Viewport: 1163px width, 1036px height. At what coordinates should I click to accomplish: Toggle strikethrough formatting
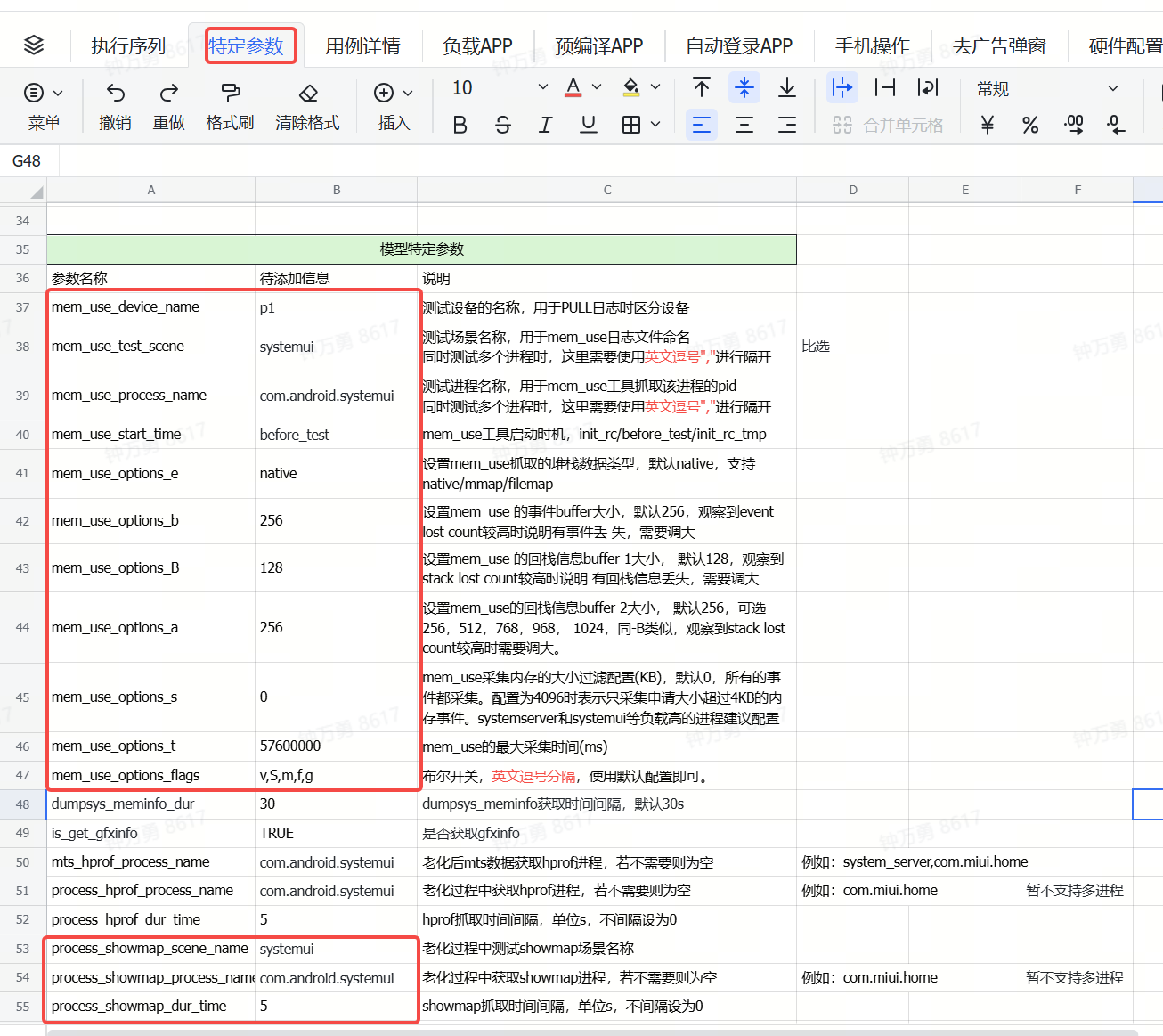point(503,125)
